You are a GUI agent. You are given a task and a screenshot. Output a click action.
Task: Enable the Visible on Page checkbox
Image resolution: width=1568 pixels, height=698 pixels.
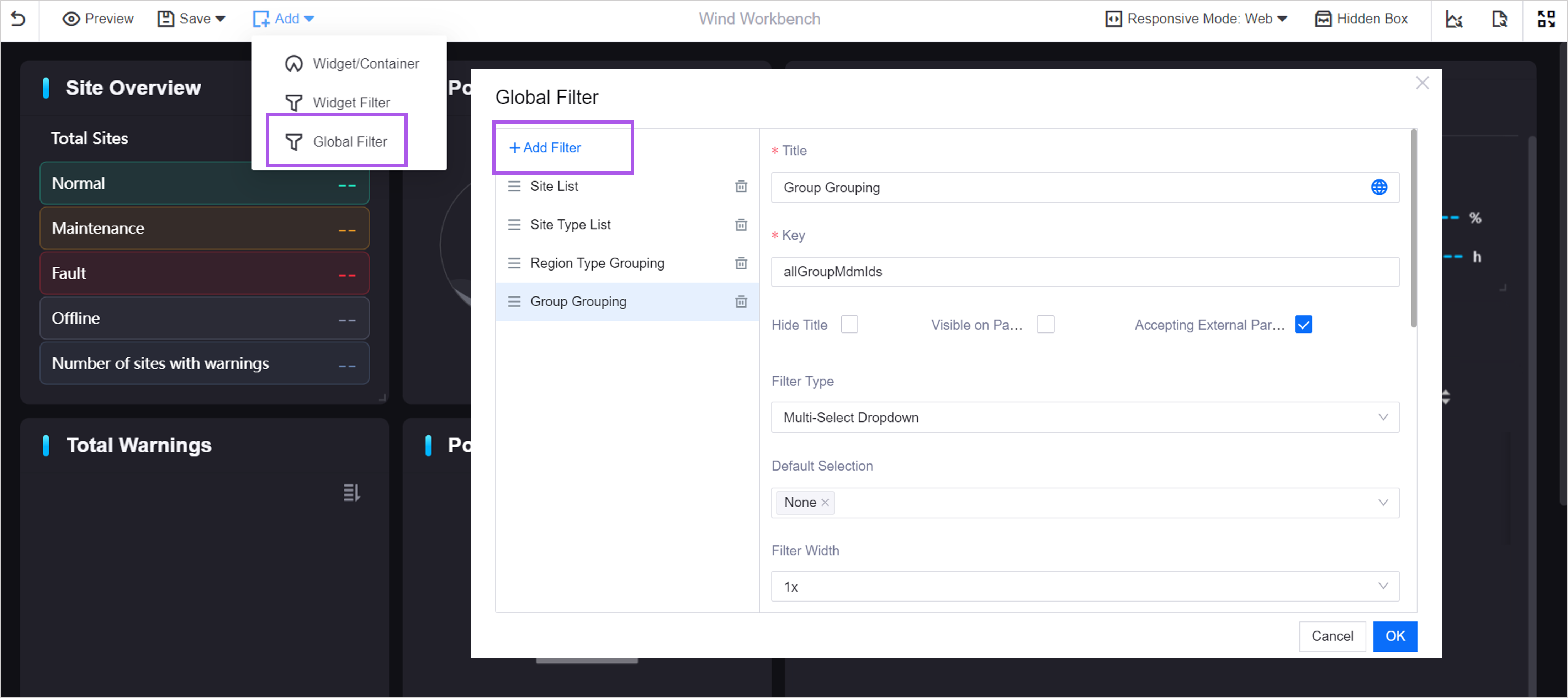(1045, 325)
